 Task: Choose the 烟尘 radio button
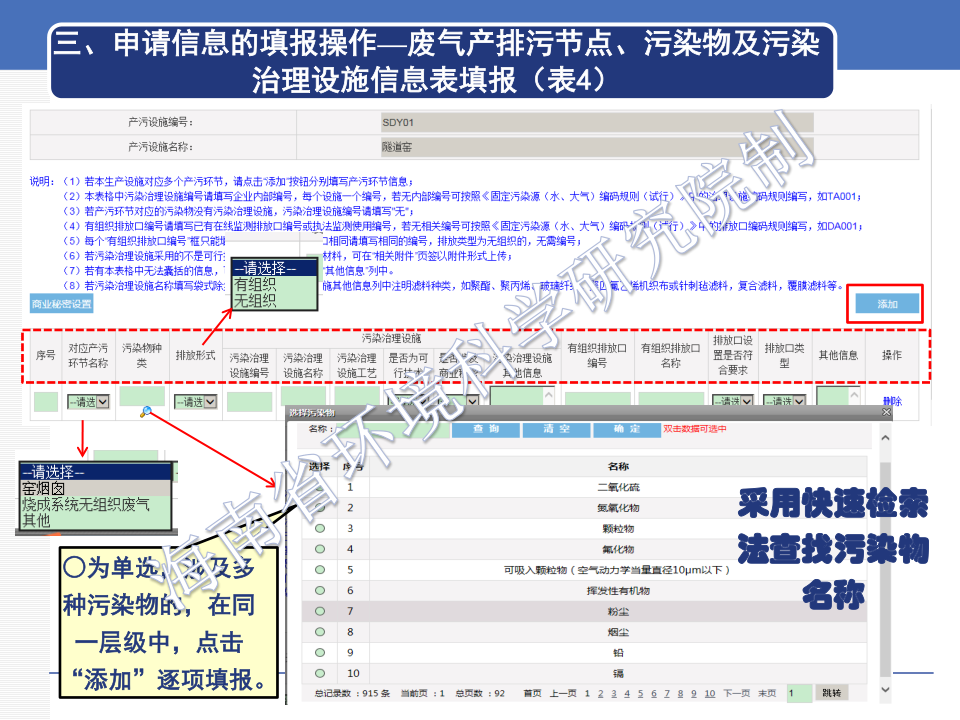click(x=320, y=632)
